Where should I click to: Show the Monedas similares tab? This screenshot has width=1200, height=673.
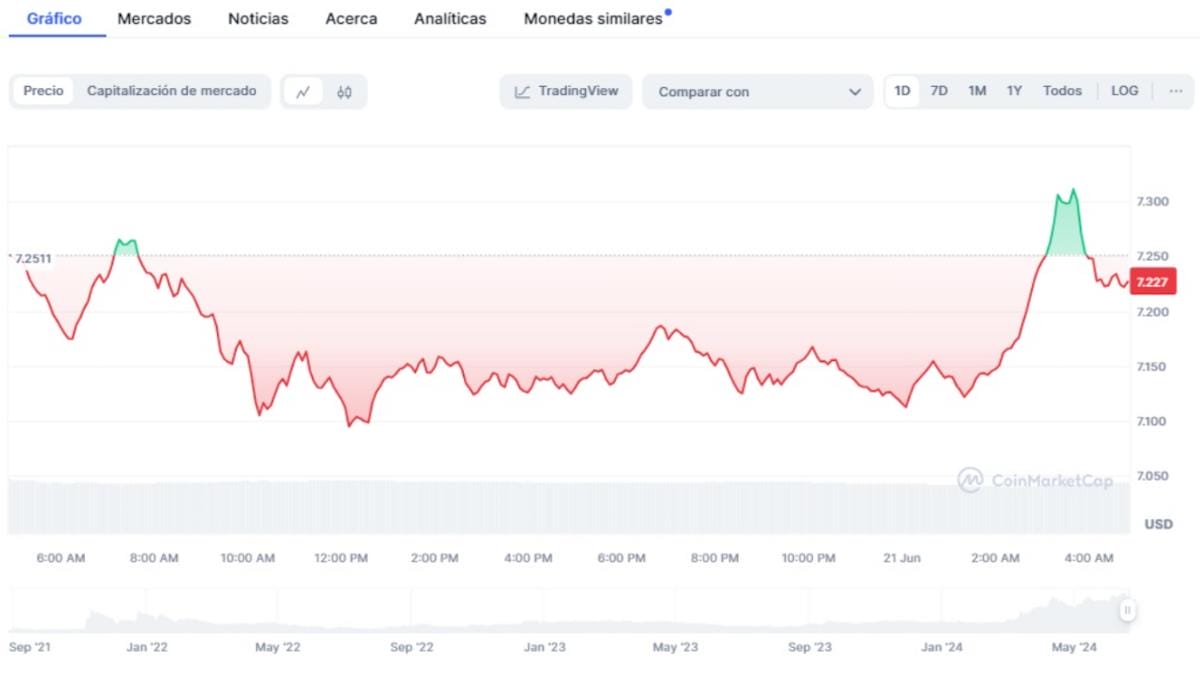[593, 19]
